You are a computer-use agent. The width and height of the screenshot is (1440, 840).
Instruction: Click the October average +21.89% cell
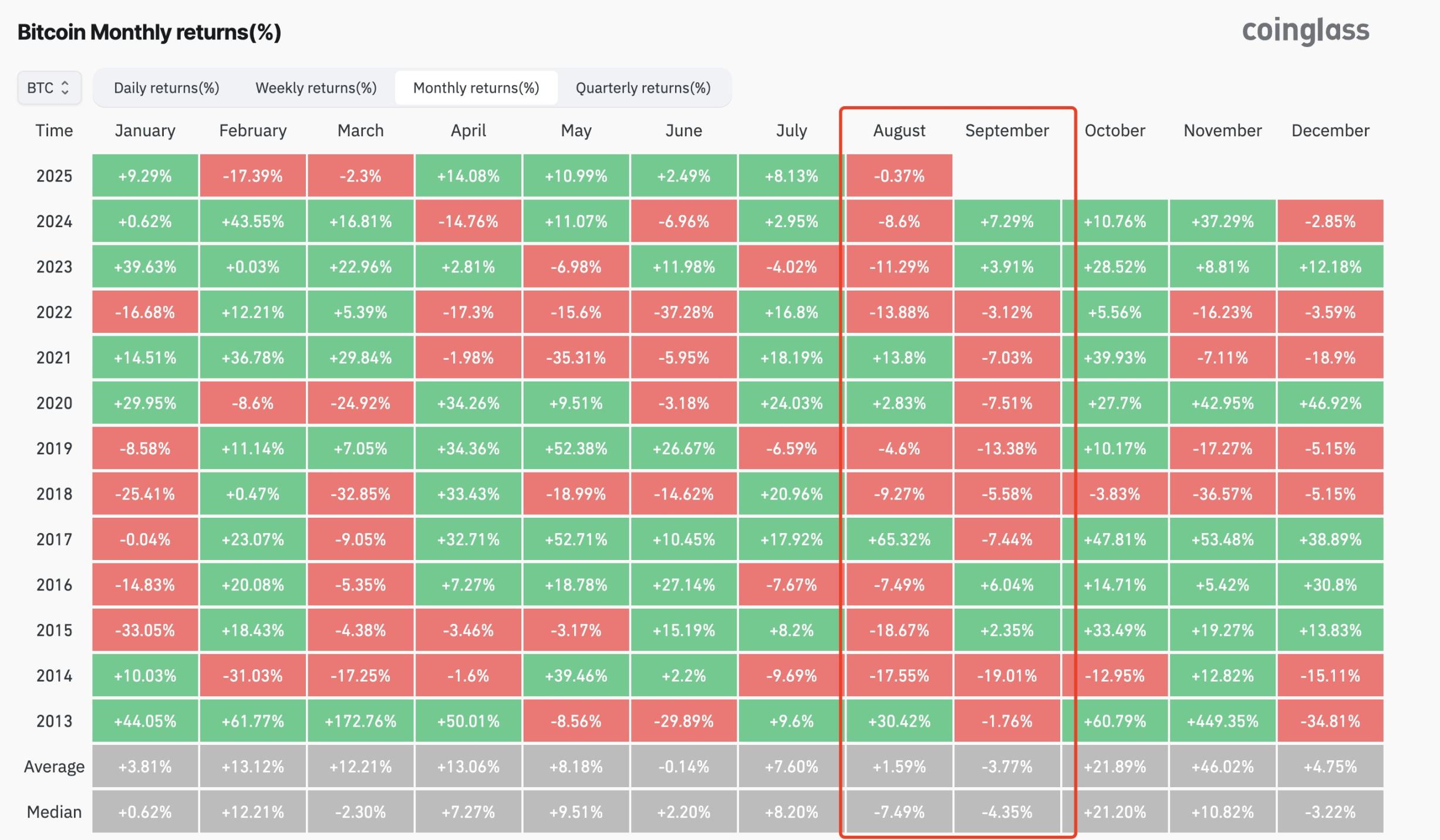(1114, 767)
